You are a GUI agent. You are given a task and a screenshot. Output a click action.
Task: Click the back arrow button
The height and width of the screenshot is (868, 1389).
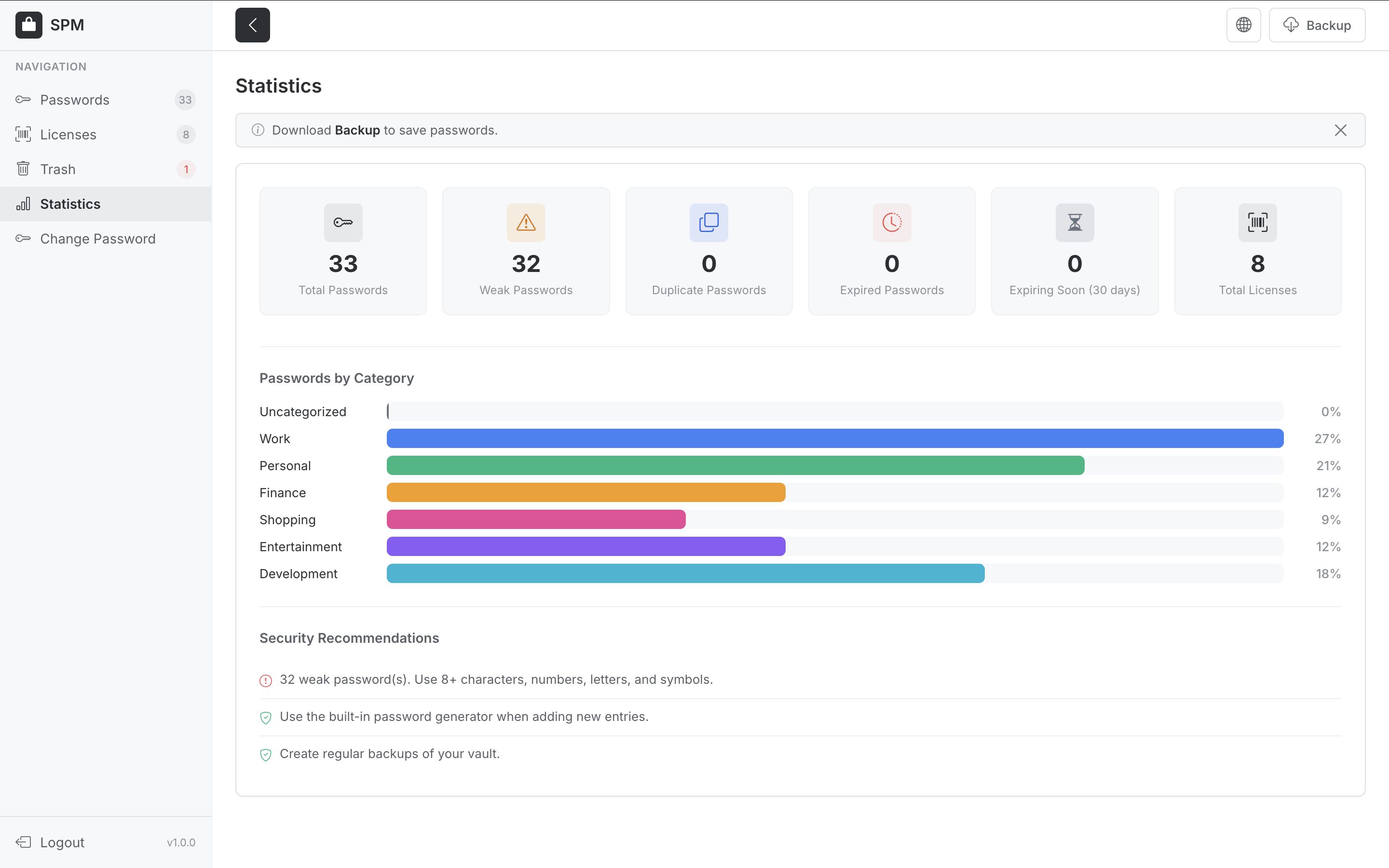pos(252,25)
